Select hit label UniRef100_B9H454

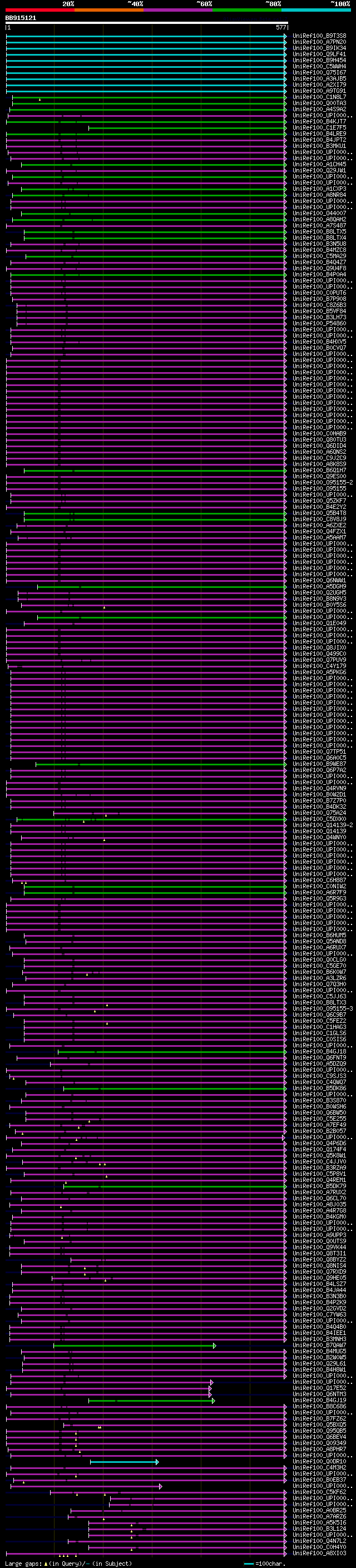pyautogui.click(x=319, y=60)
